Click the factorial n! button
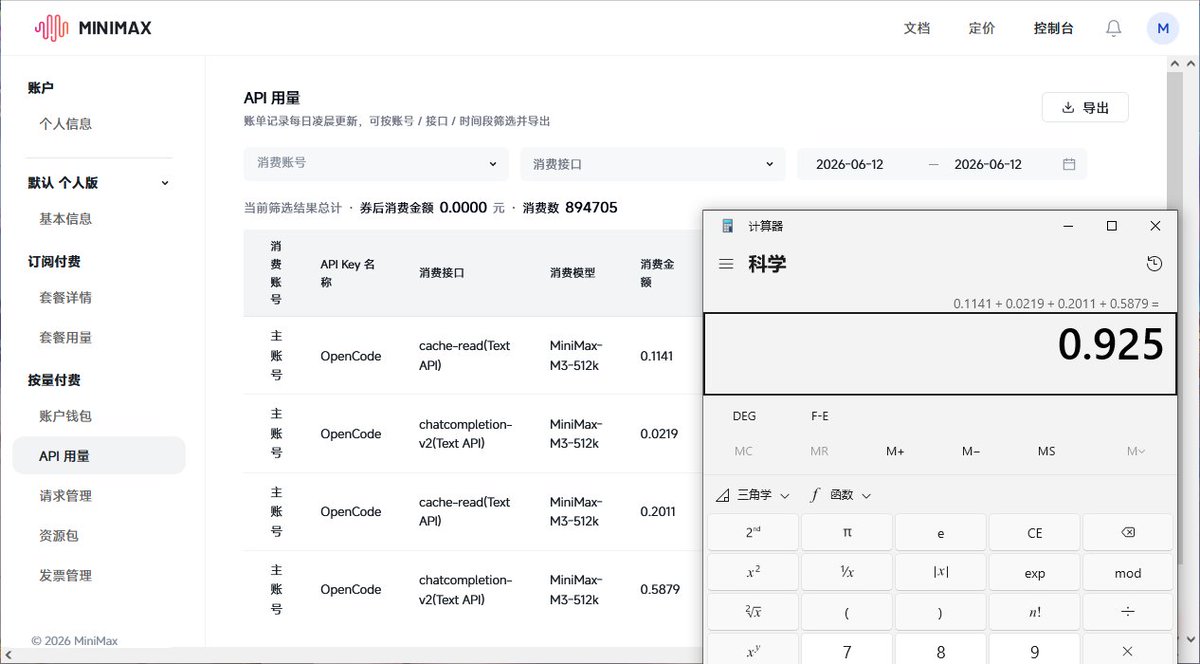Viewport: 1200px width, 664px height. [x=1035, y=612]
